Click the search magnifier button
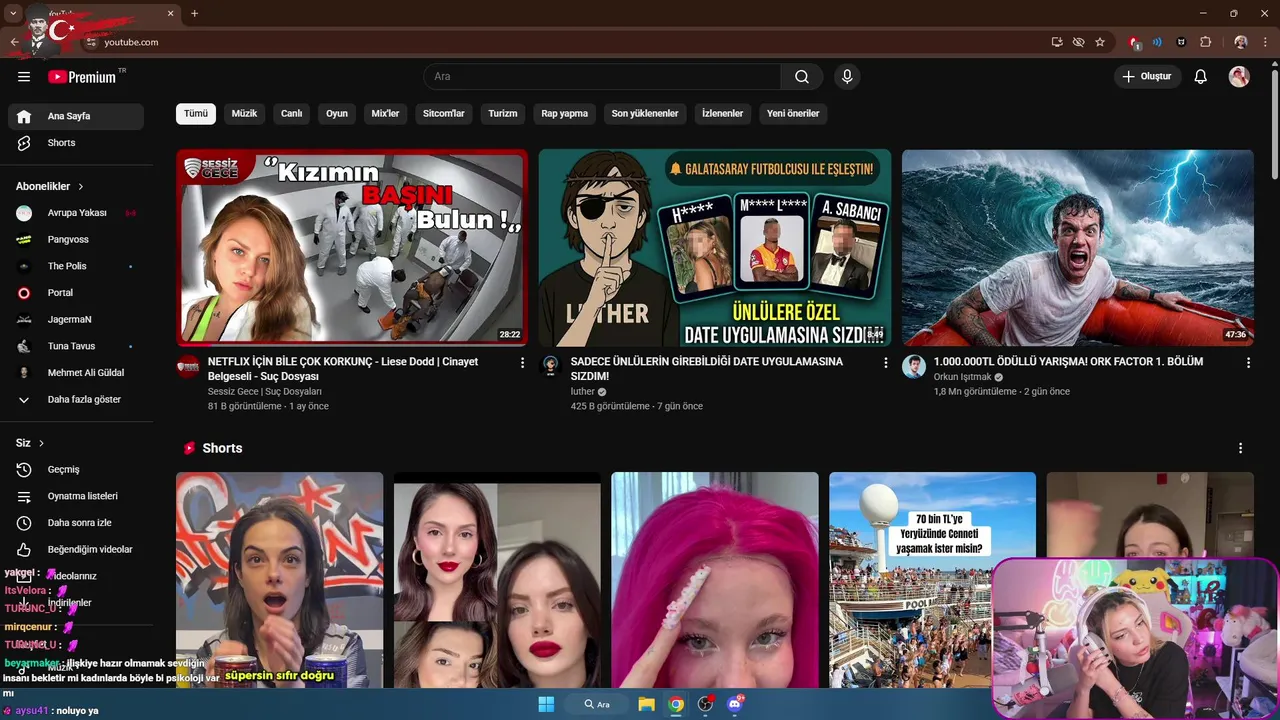The image size is (1280, 720). [x=802, y=77]
